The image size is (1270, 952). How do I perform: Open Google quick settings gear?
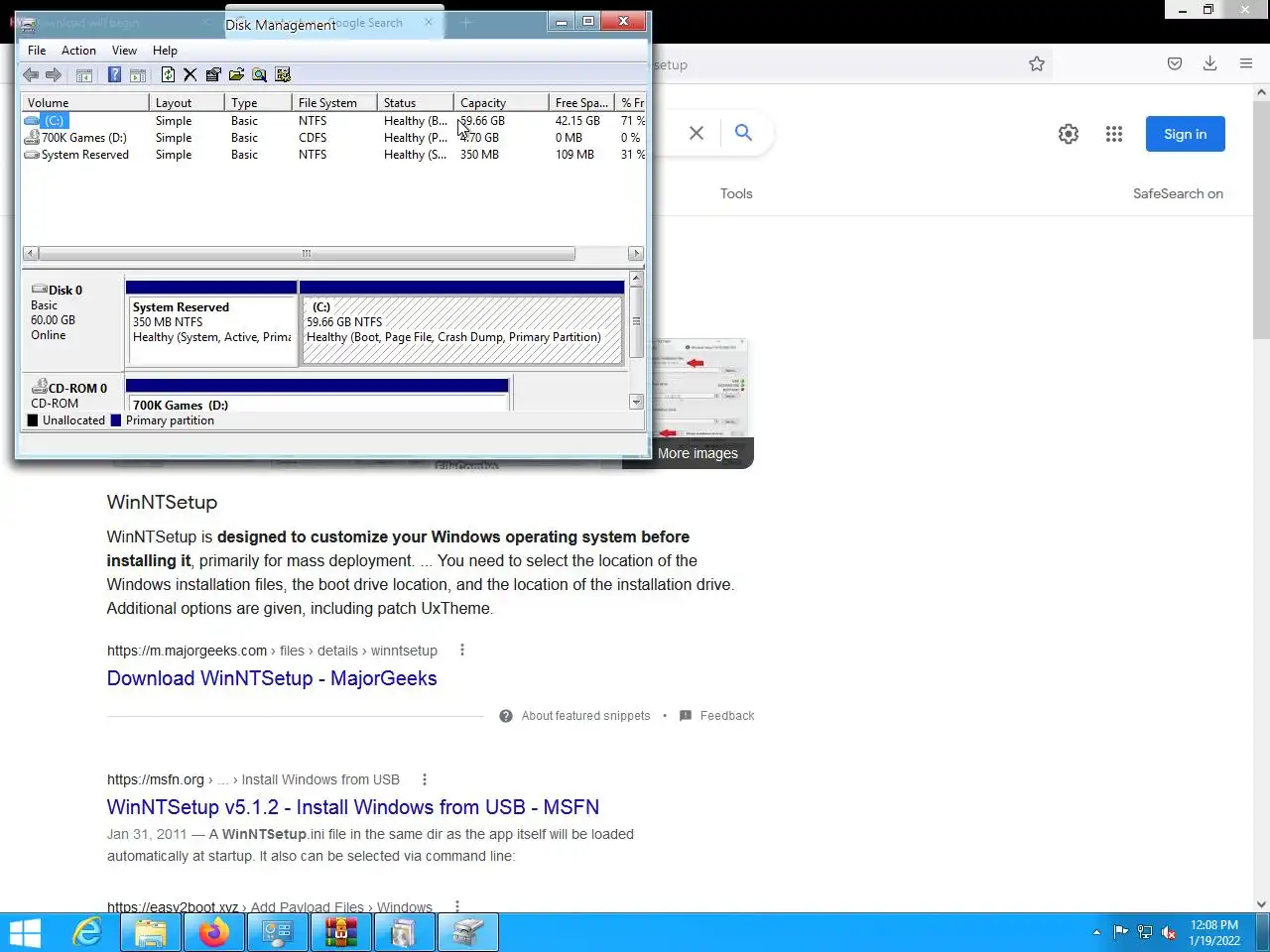tap(1069, 134)
